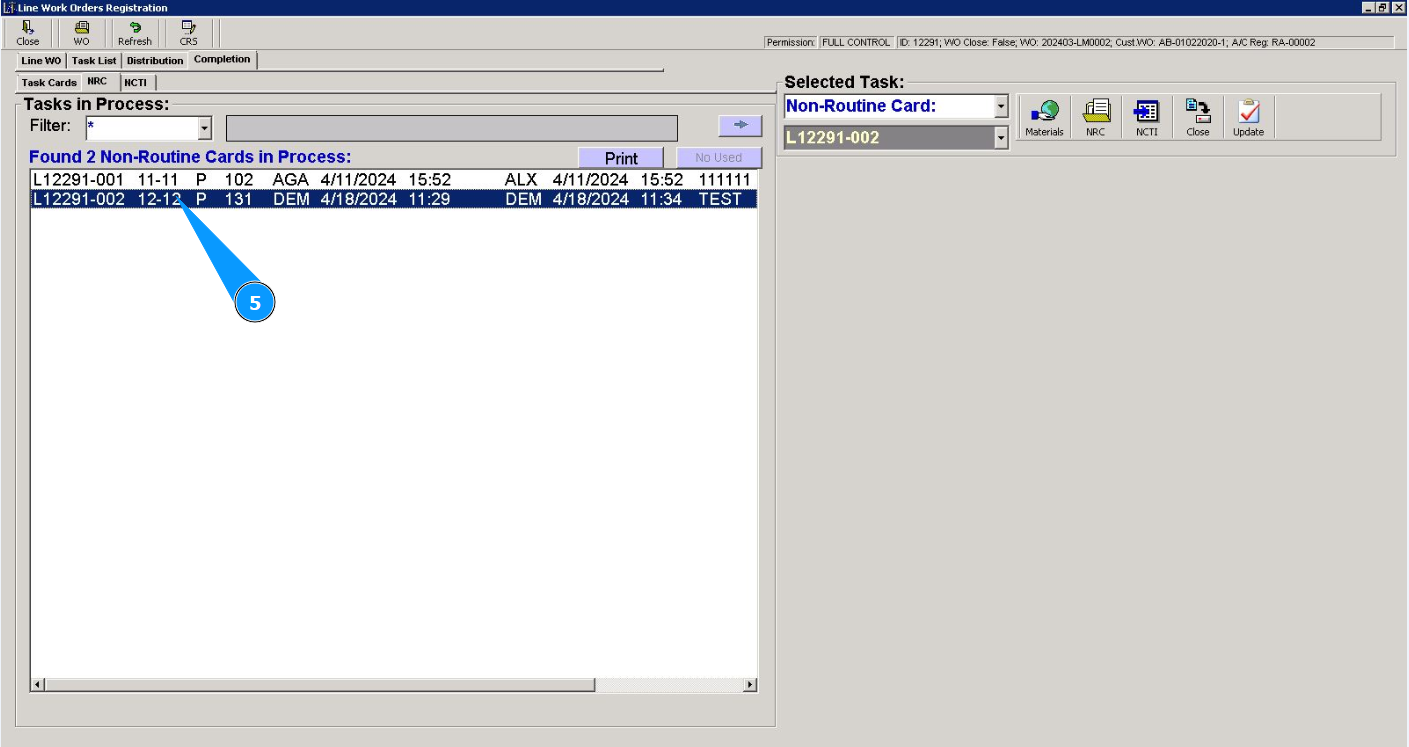
Task: Click the 102 value in first row
Action: click(x=238, y=180)
